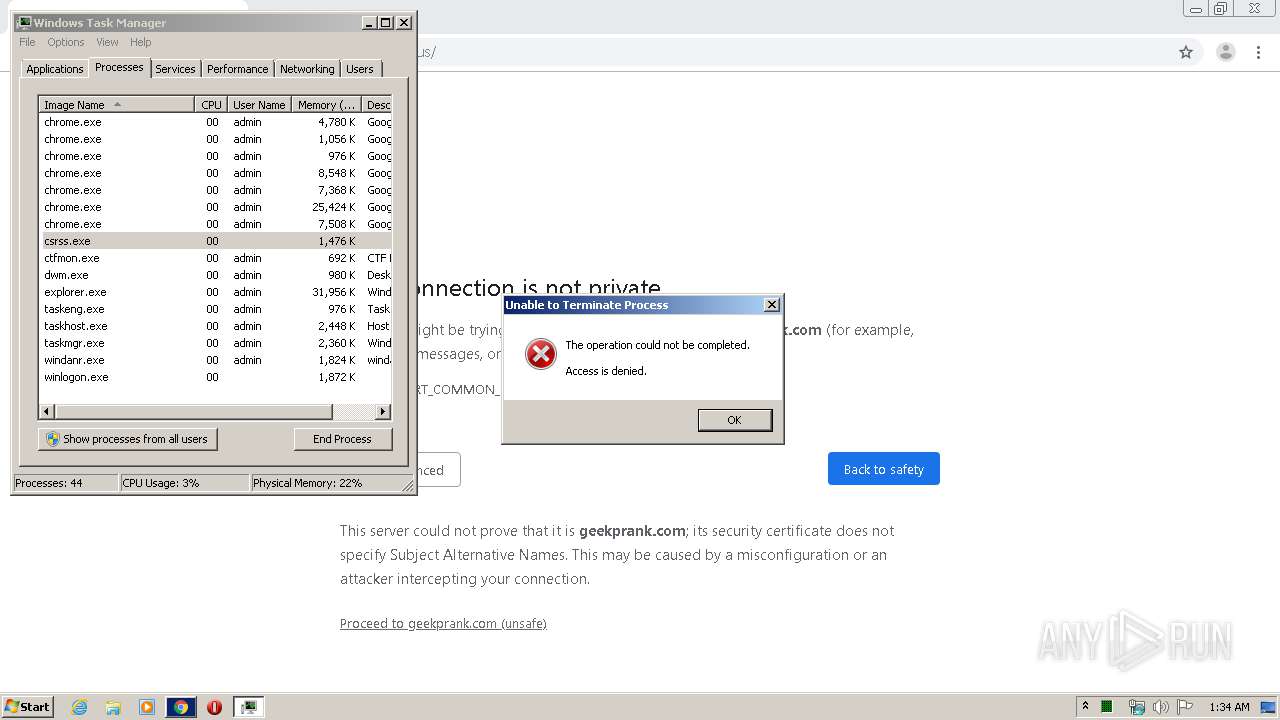
Task: Open Windows Explorer folder icon in taskbar
Action: coord(113,707)
